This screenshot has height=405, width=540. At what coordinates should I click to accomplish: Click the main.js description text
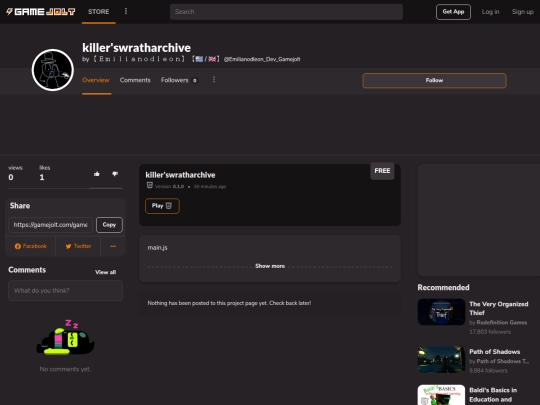[157, 248]
